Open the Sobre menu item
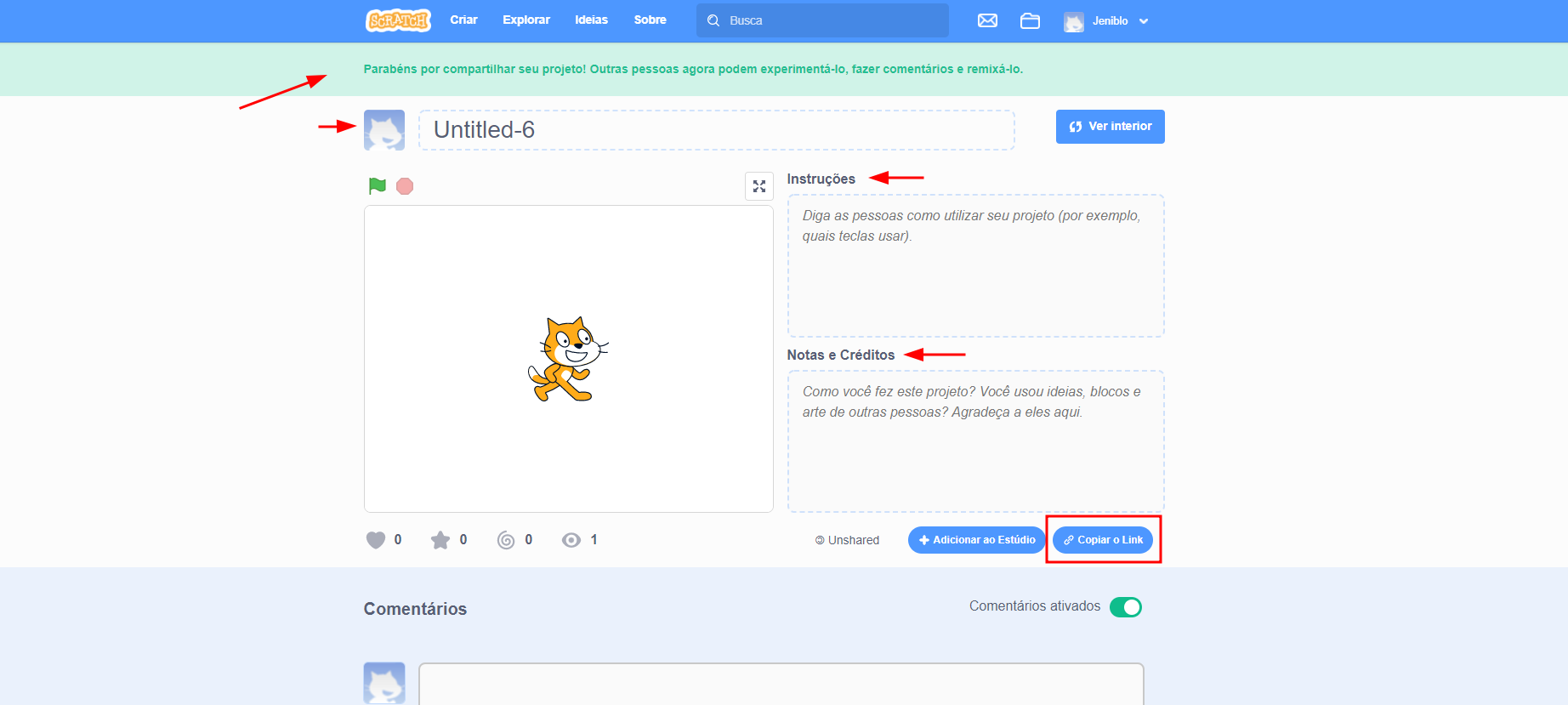 pos(650,20)
